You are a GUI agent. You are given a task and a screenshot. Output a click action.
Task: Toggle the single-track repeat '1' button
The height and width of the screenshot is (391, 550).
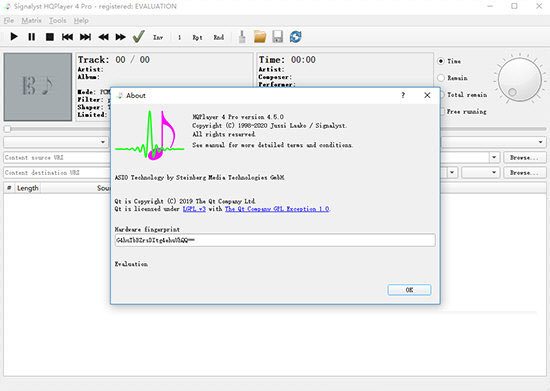click(x=179, y=37)
